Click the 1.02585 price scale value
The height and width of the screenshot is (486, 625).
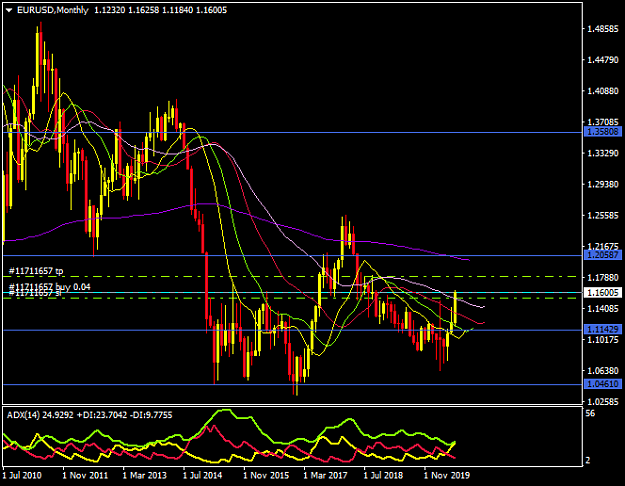click(603, 401)
